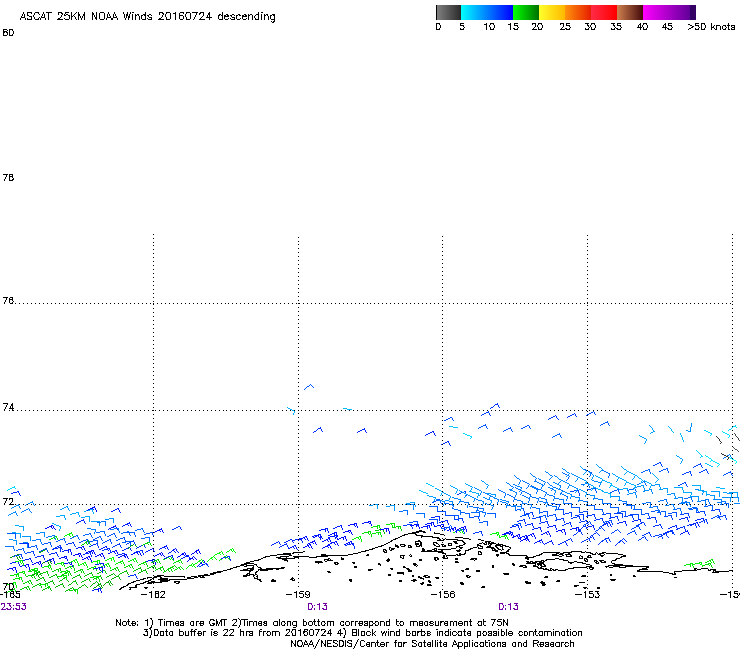Click the '>50 knots' legend label
The width and height of the screenshot is (740, 650).
click(711, 27)
